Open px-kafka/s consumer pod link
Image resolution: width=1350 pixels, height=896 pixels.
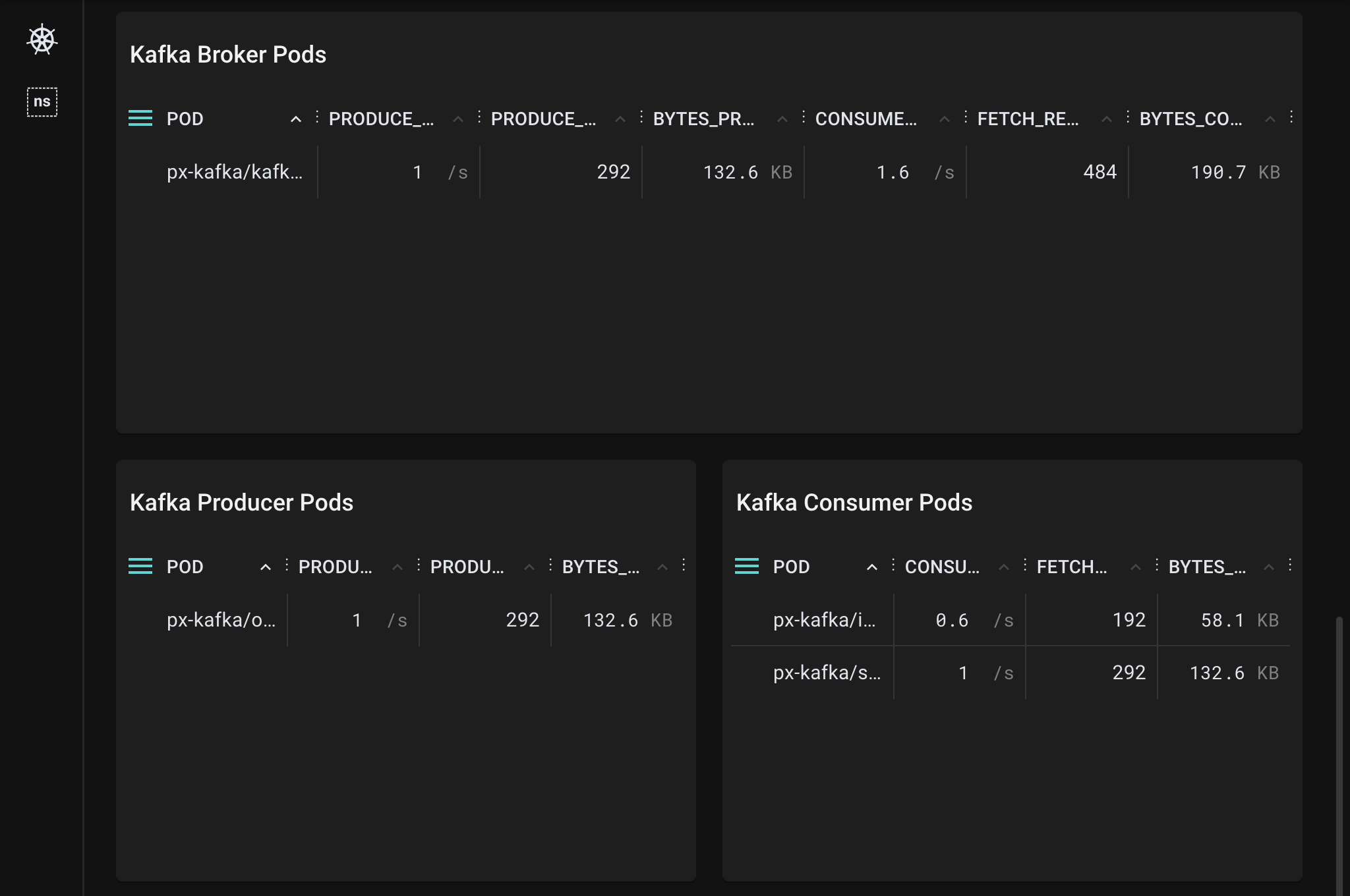click(x=827, y=673)
